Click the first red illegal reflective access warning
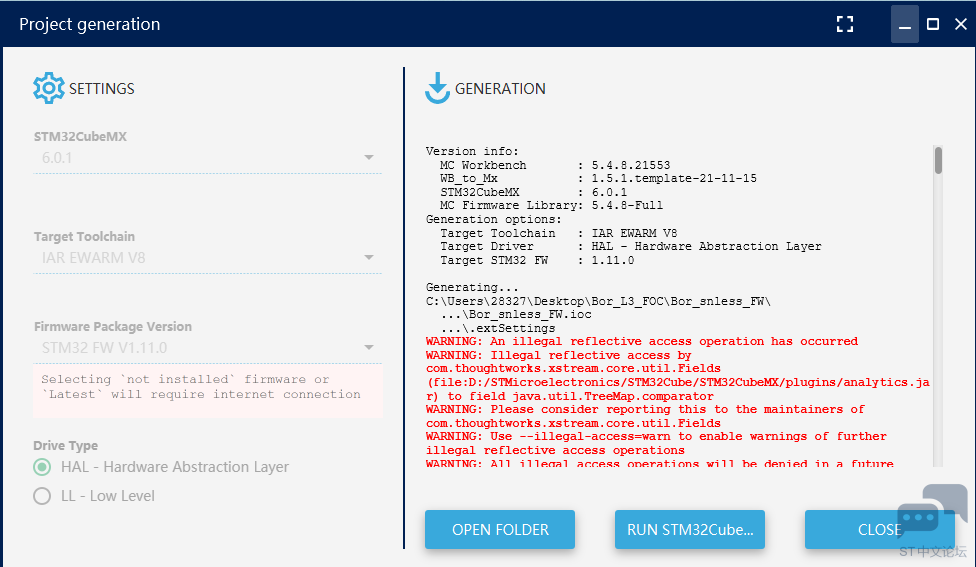The image size is (976, 567). click(642, 341)
